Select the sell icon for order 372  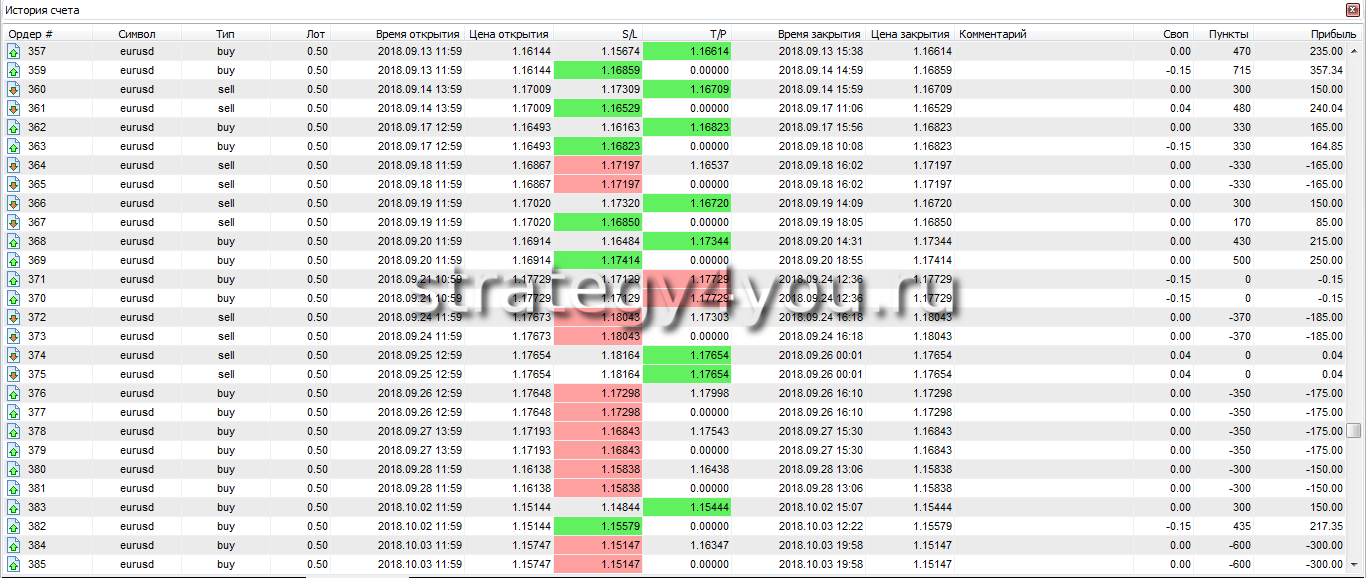click(14, 317)
